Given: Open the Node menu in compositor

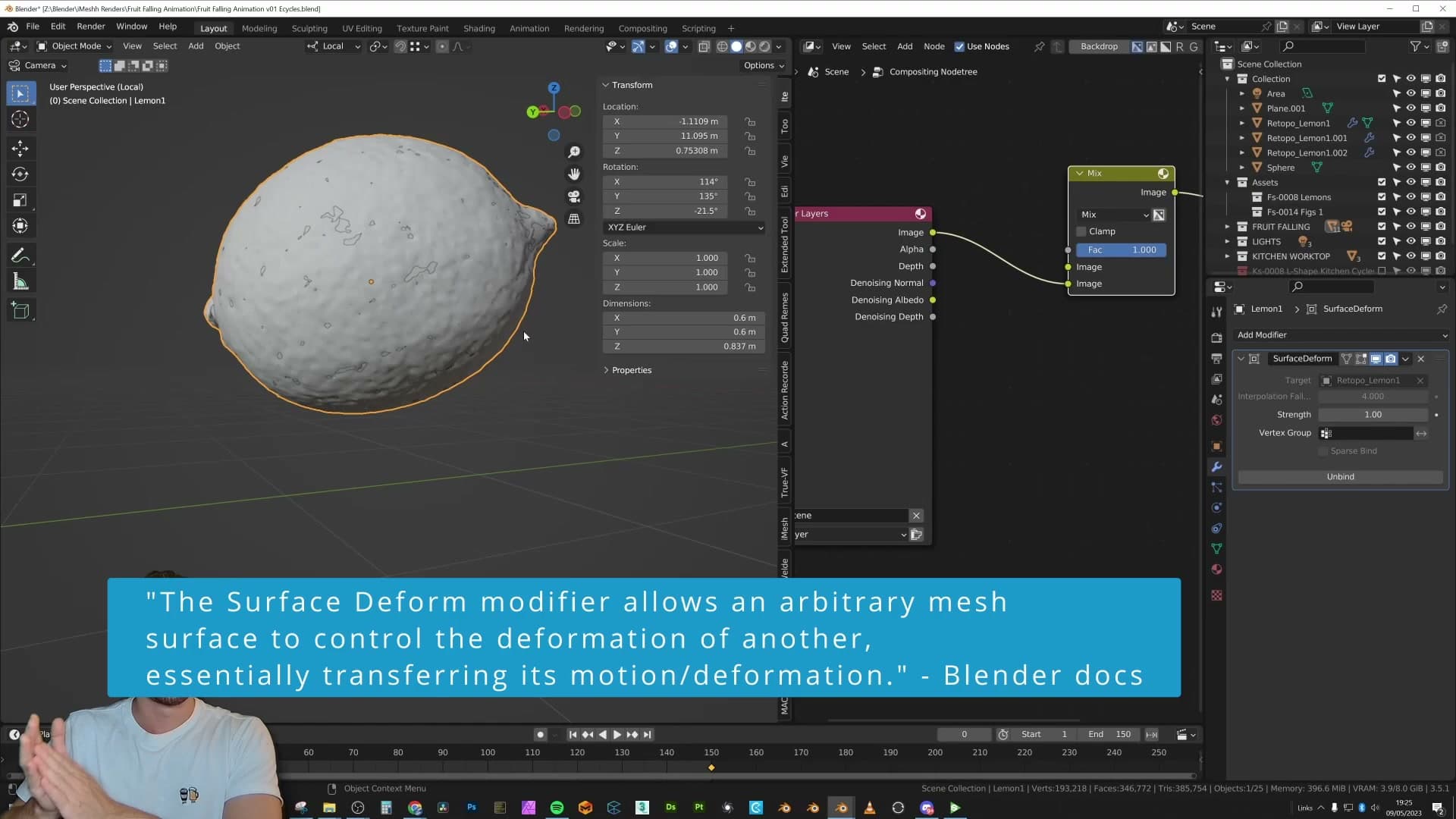Looking at the screenshot, I should pyautogui.click(x=934, y=46).
